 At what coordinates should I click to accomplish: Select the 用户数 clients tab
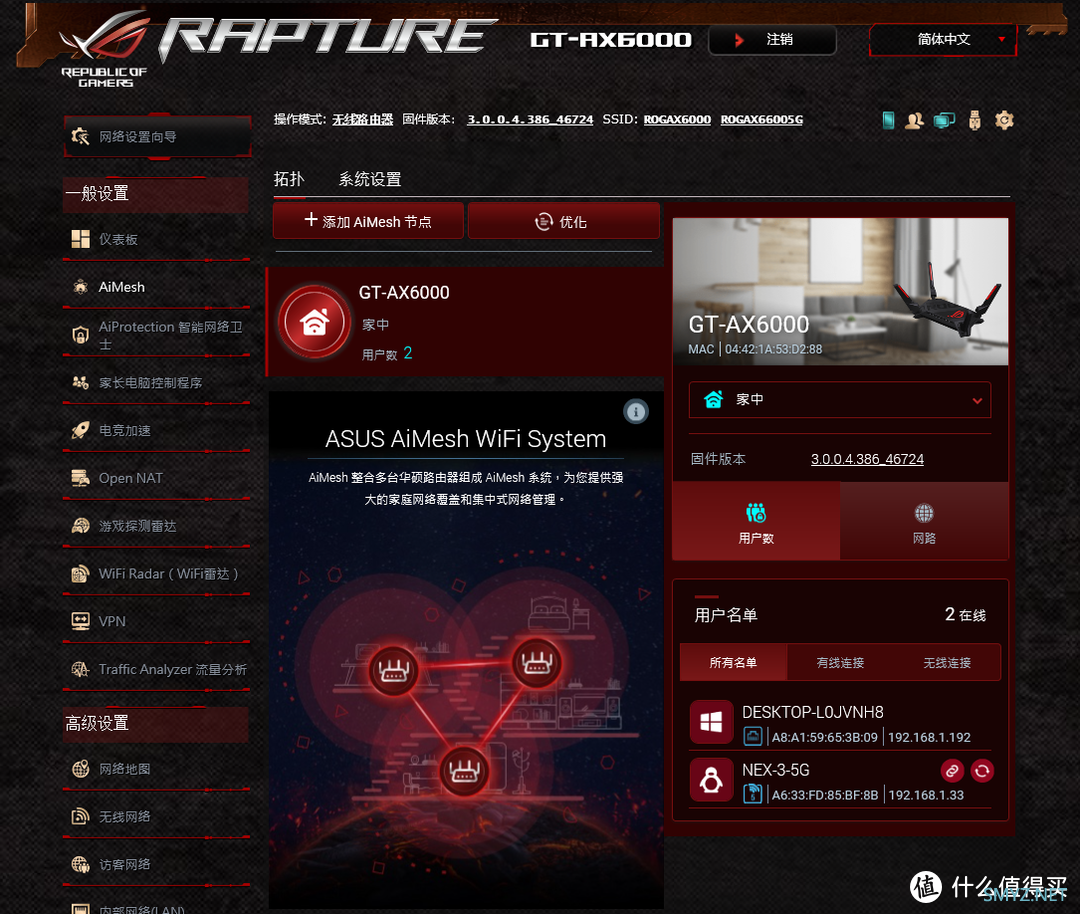(x=756, y=521)
